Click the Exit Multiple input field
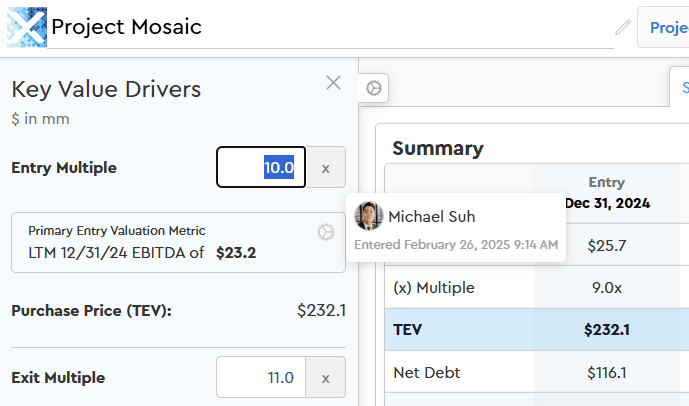 point(261,378)
